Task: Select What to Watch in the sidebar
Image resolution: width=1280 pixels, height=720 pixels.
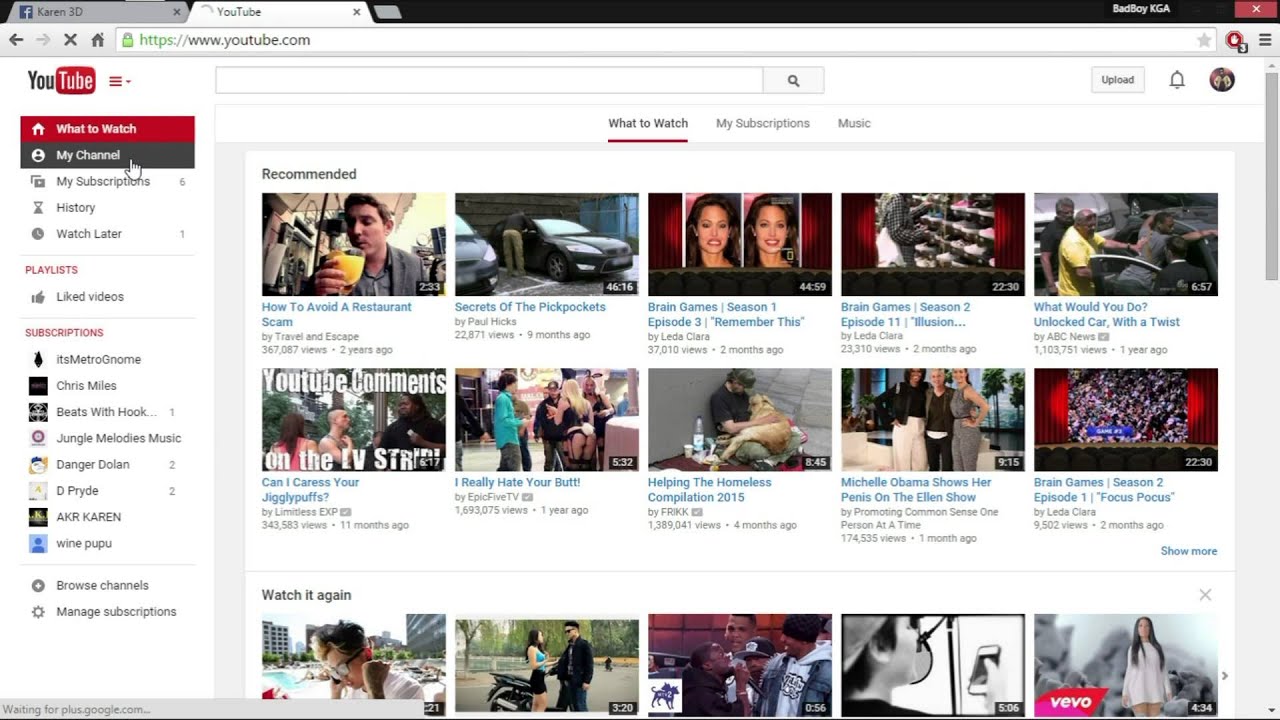Action: click(107, 129)
